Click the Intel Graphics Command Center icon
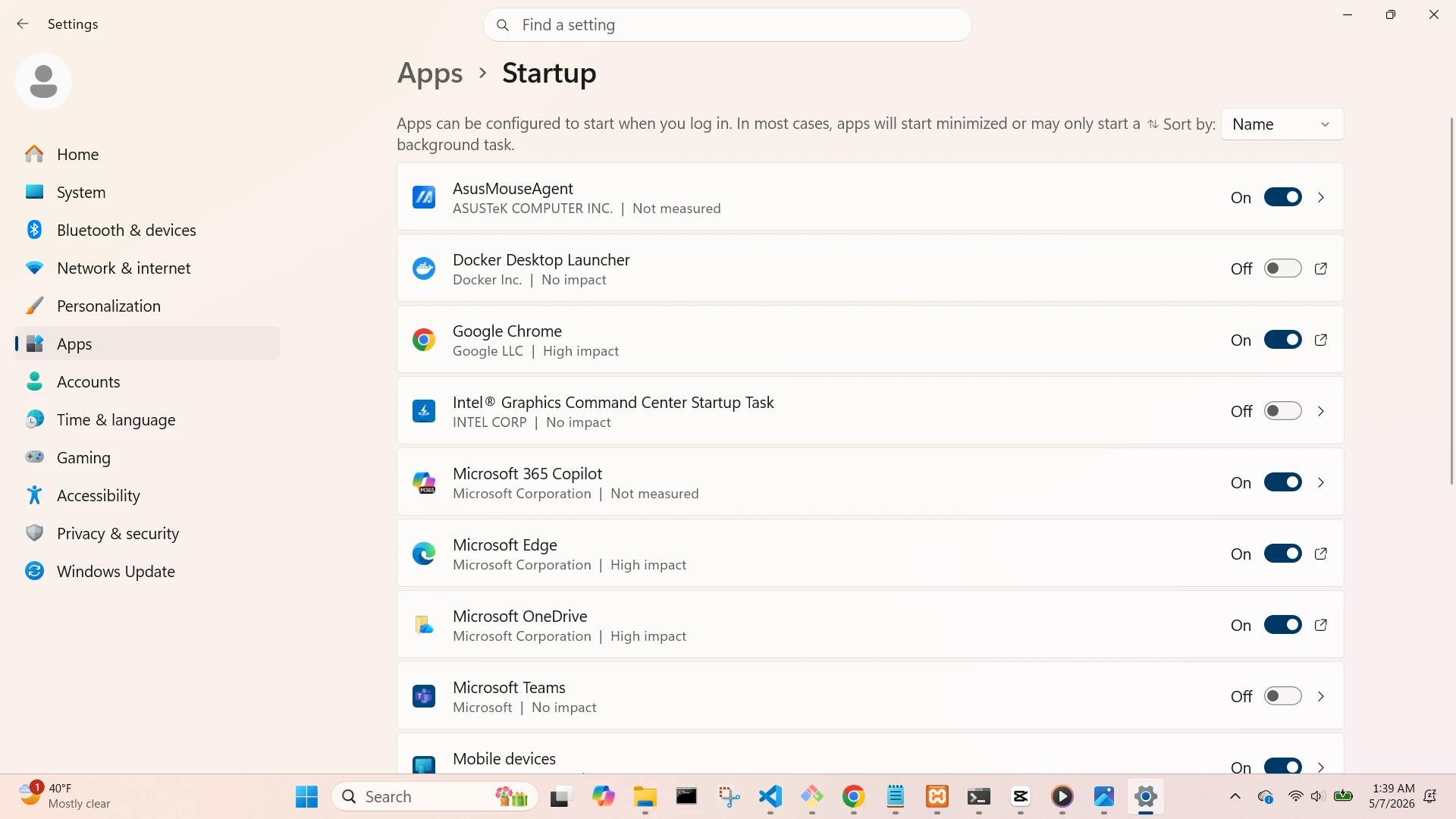This screenshot has width=1456, height=819. pos(424,411)
